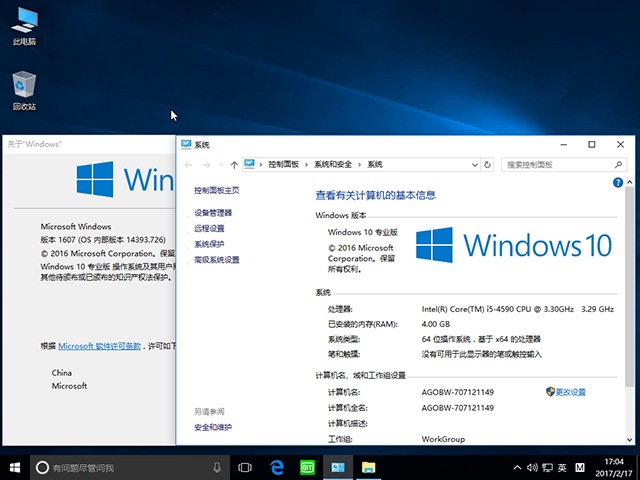This screenshot has width=640, height=480.
Task: Expand chevron before 控制面板 breadcrumb
Action: (x=261, y=165)
